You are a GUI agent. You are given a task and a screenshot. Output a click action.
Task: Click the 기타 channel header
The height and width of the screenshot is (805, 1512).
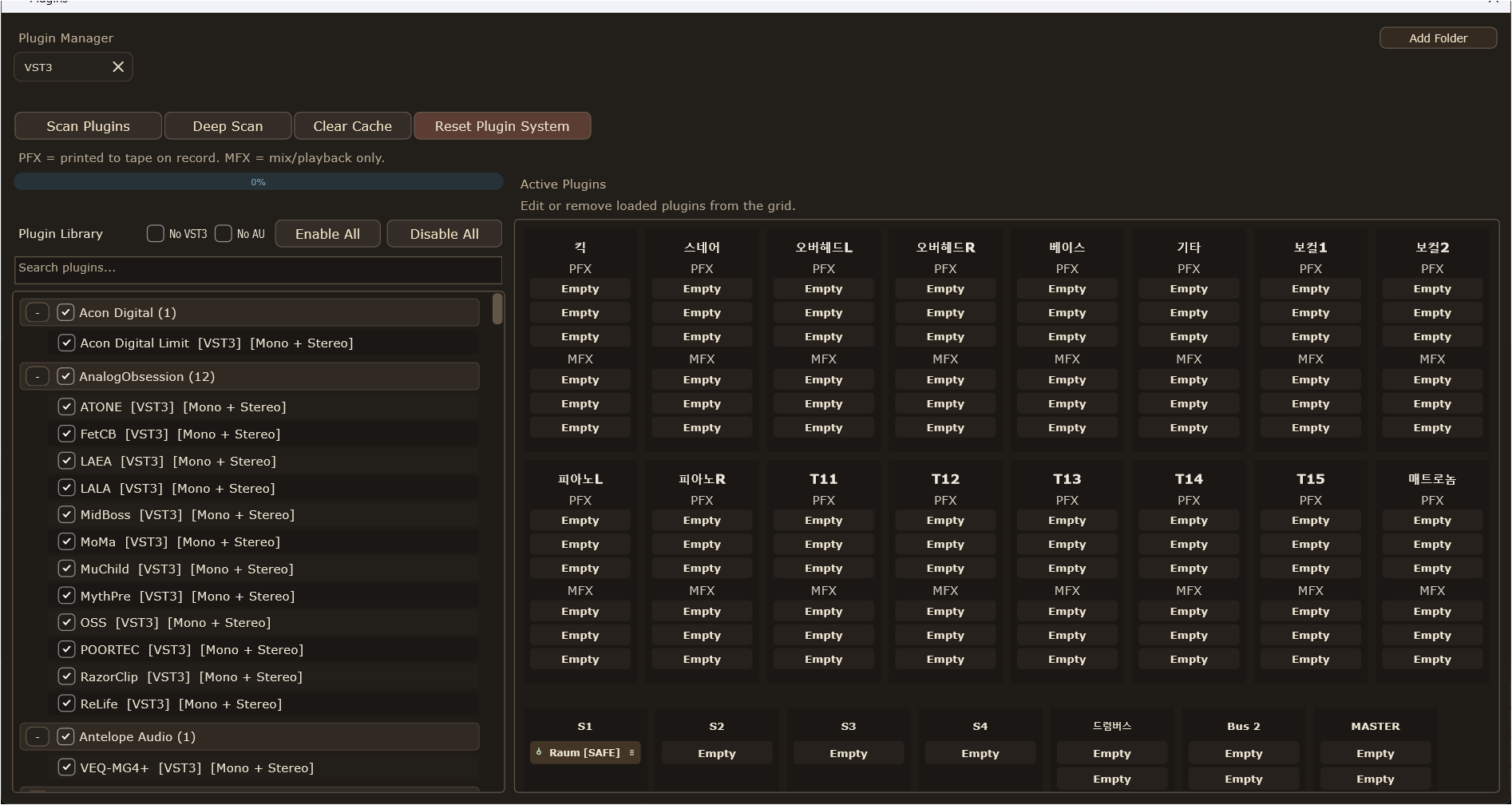click(1189, 248)
